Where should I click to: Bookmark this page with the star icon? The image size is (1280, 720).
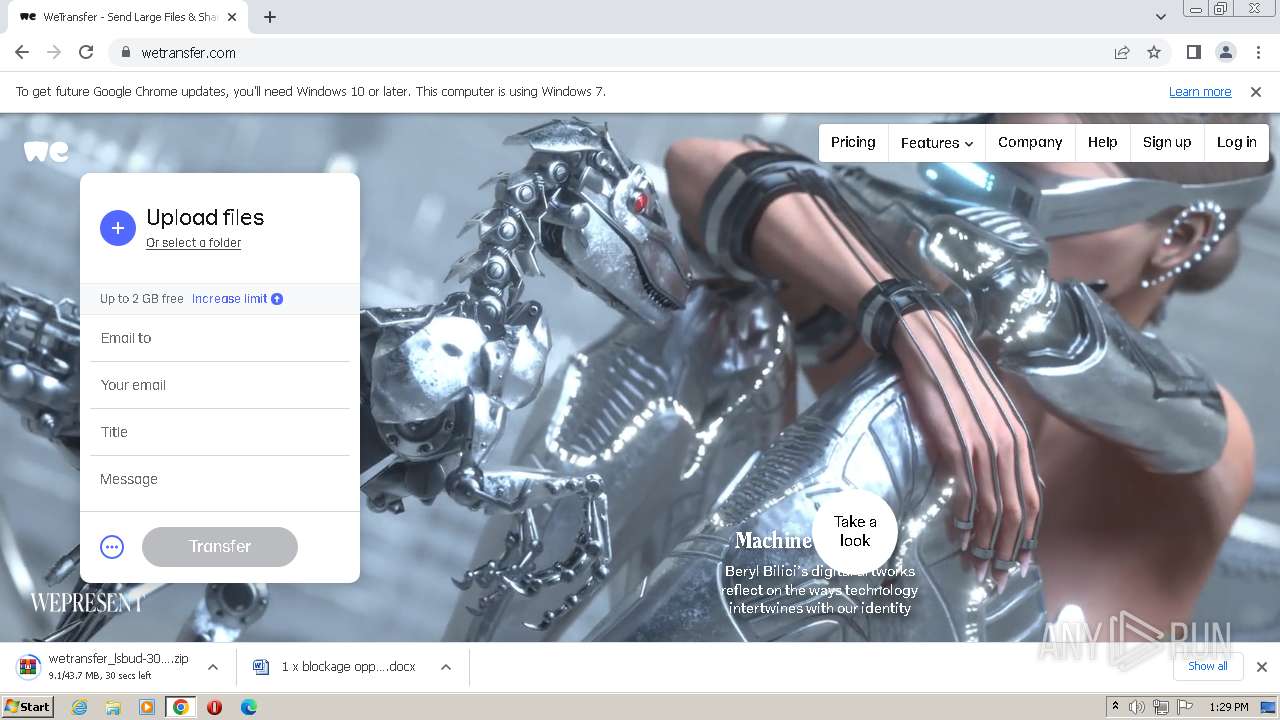click(x=1154, y=52)
